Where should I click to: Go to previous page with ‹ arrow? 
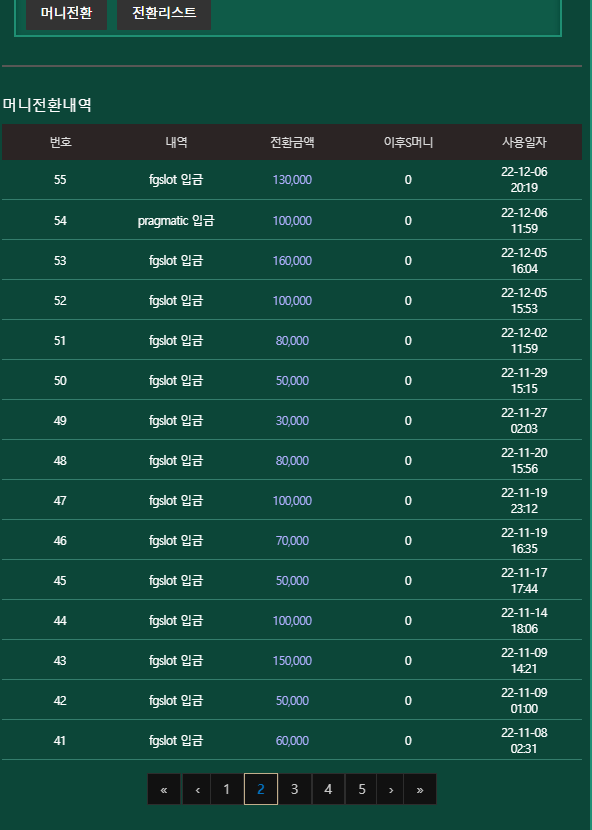[x=197, y=789]
